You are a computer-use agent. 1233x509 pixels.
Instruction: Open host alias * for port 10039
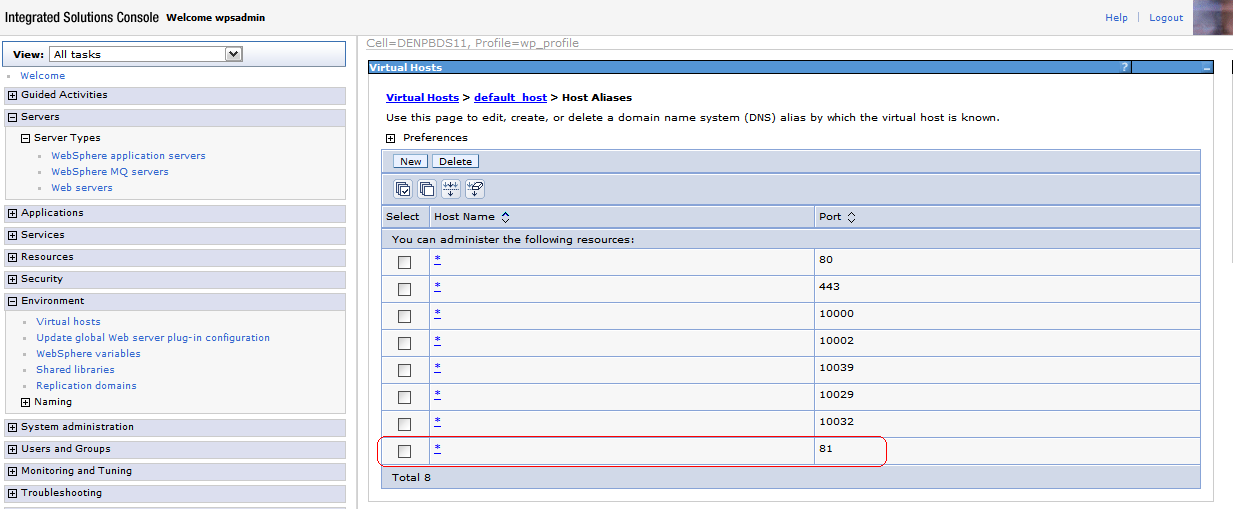point(437,367)
